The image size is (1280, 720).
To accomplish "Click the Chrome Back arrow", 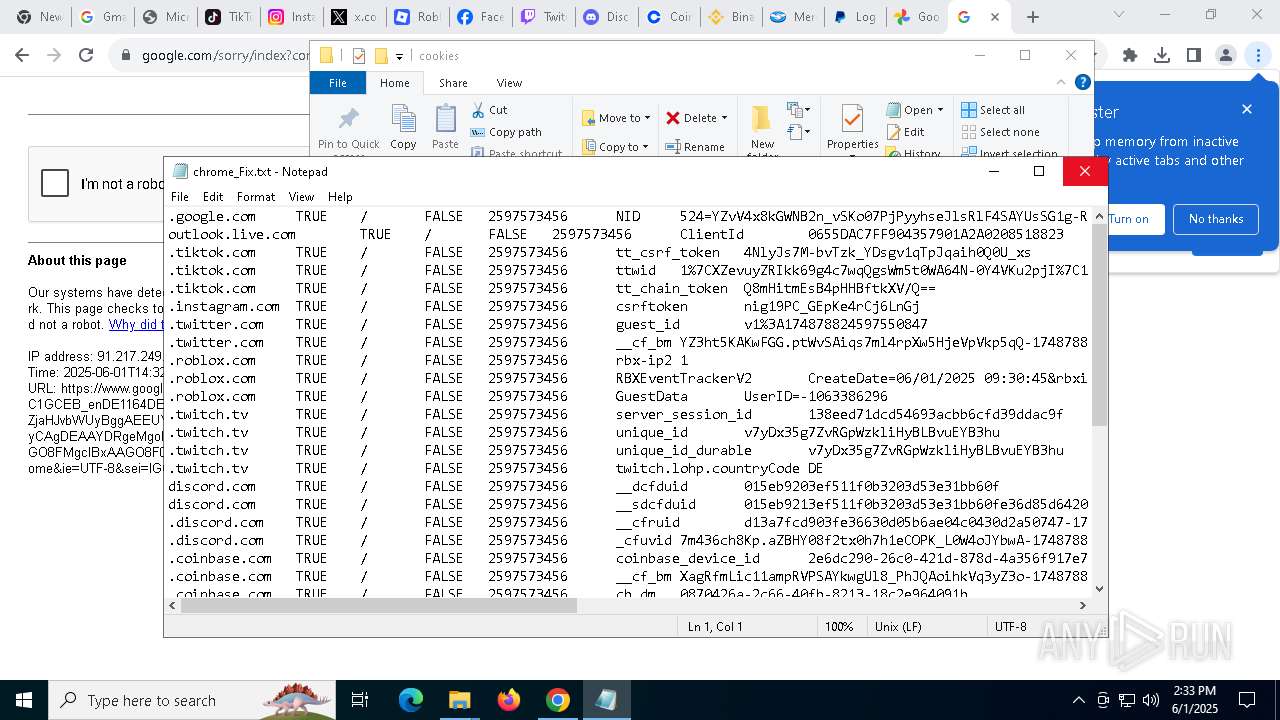I will [22, 55].
